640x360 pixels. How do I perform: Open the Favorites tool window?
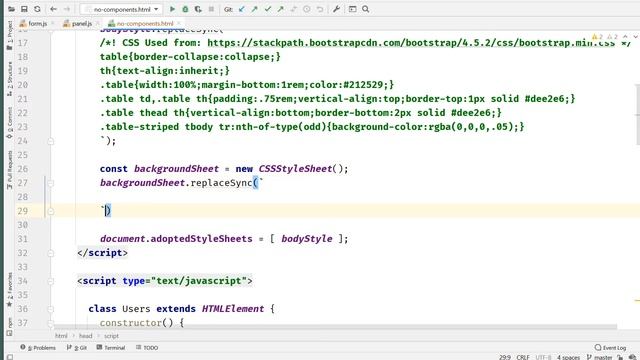pos(9,290)
